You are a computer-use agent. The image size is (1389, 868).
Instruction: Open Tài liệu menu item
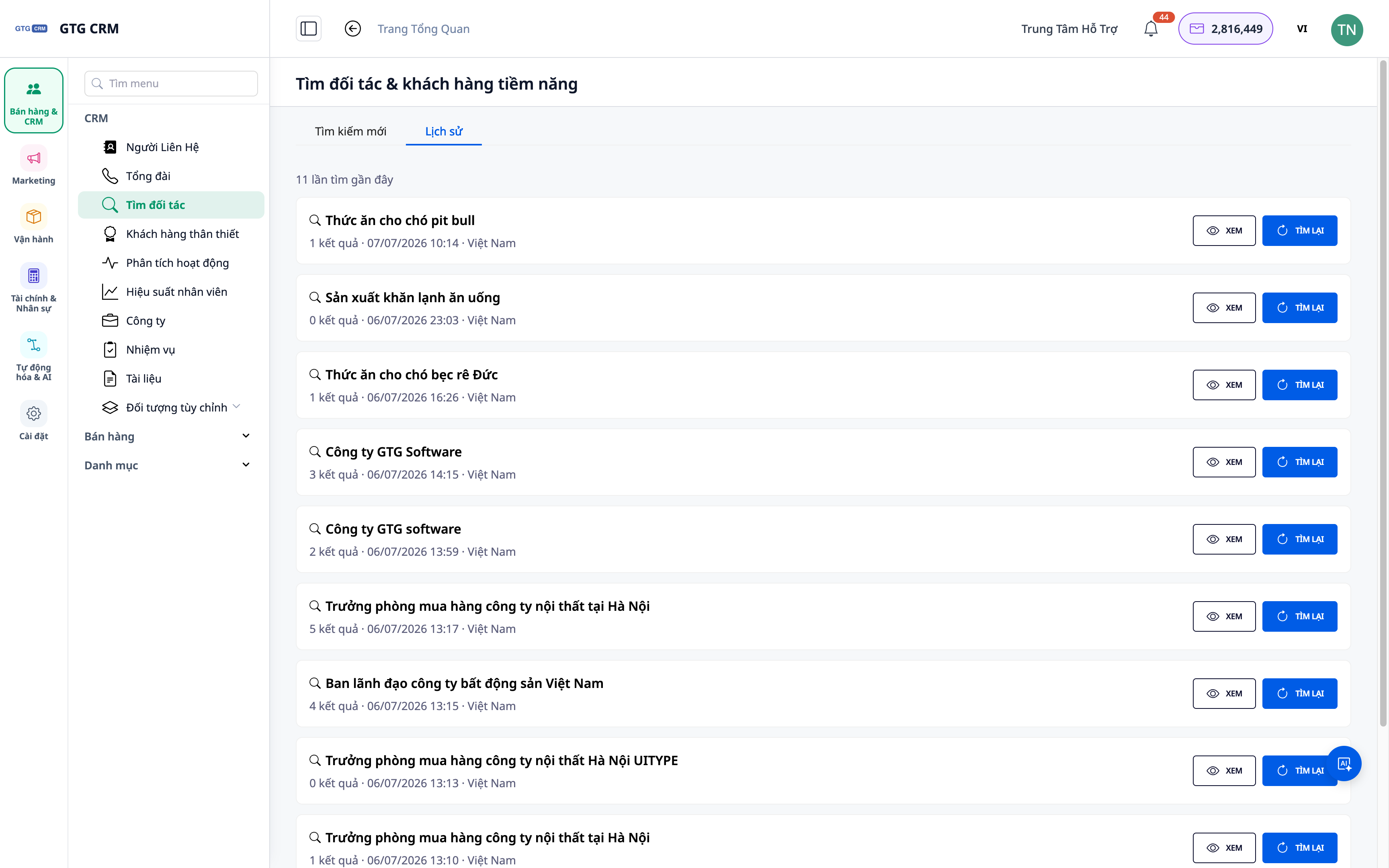click(x=171, y=378)
